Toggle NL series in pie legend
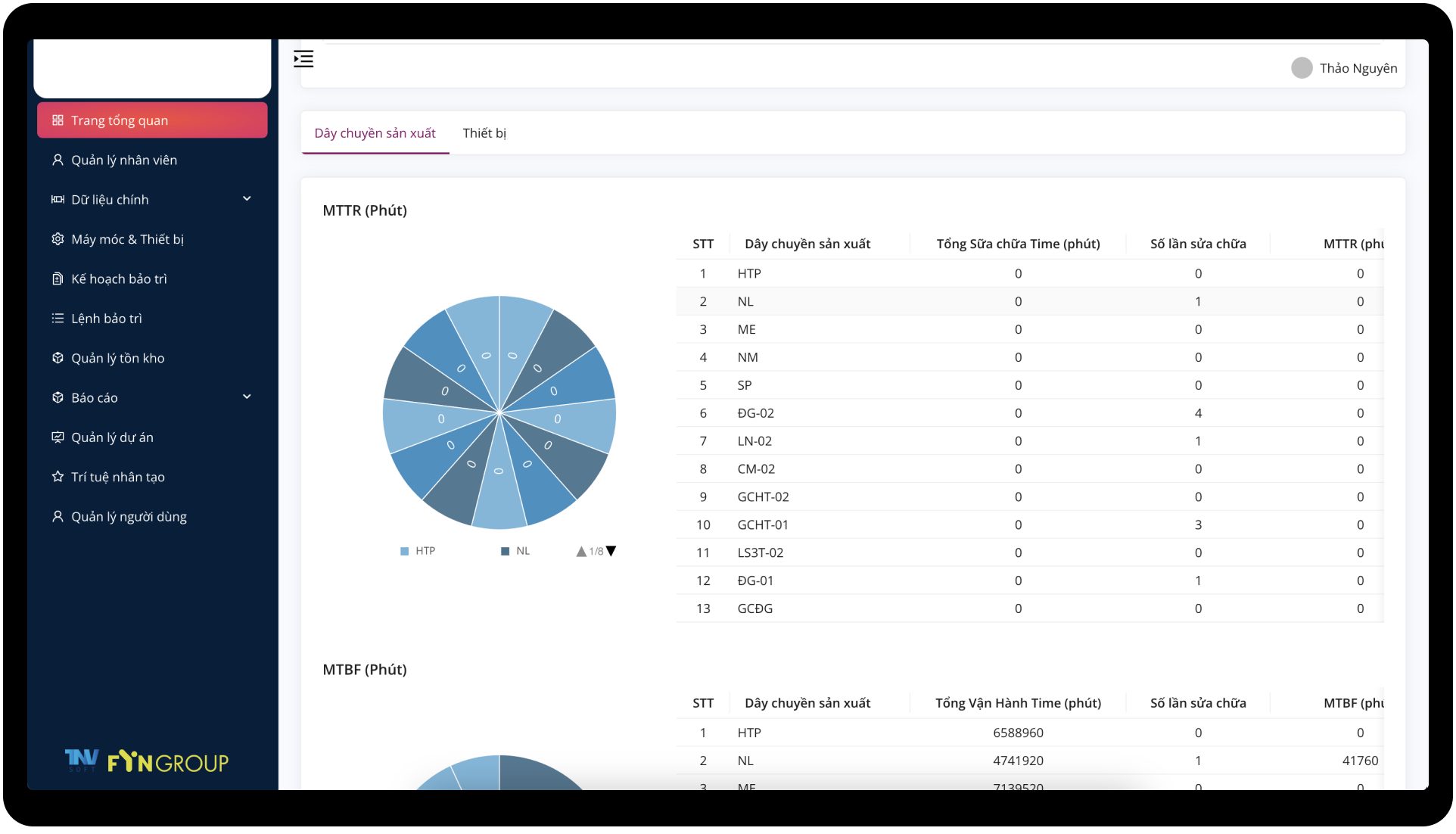The width and height of the screenshot is (1456, 834). point(515,551)
